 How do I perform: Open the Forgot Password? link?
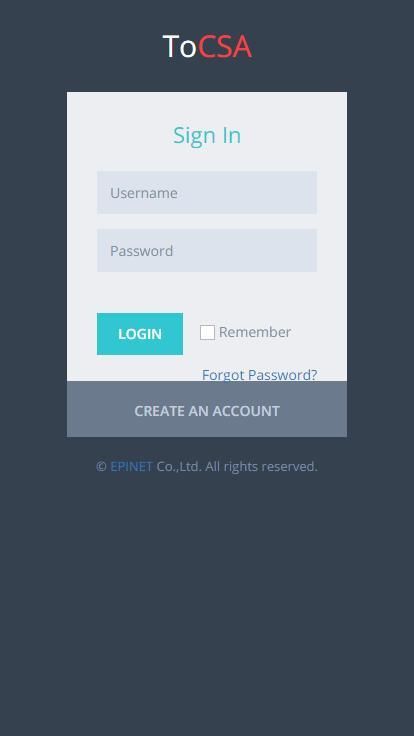point(260,375)
